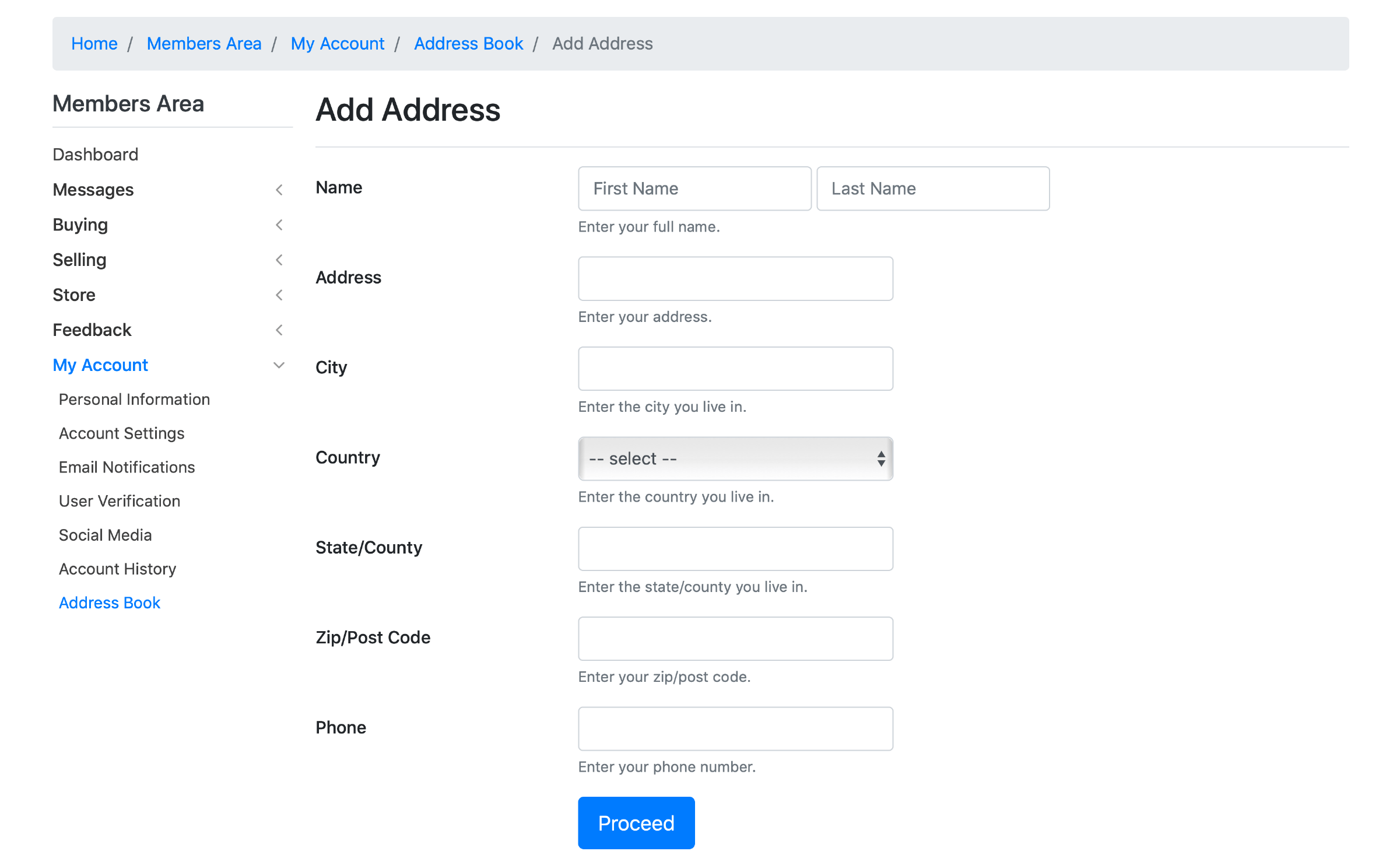The width and height of the screenshot is (1400, 865).
Task: Expand the Feedback section chevron
Action: pyautogui.click(x=279, y=330)
